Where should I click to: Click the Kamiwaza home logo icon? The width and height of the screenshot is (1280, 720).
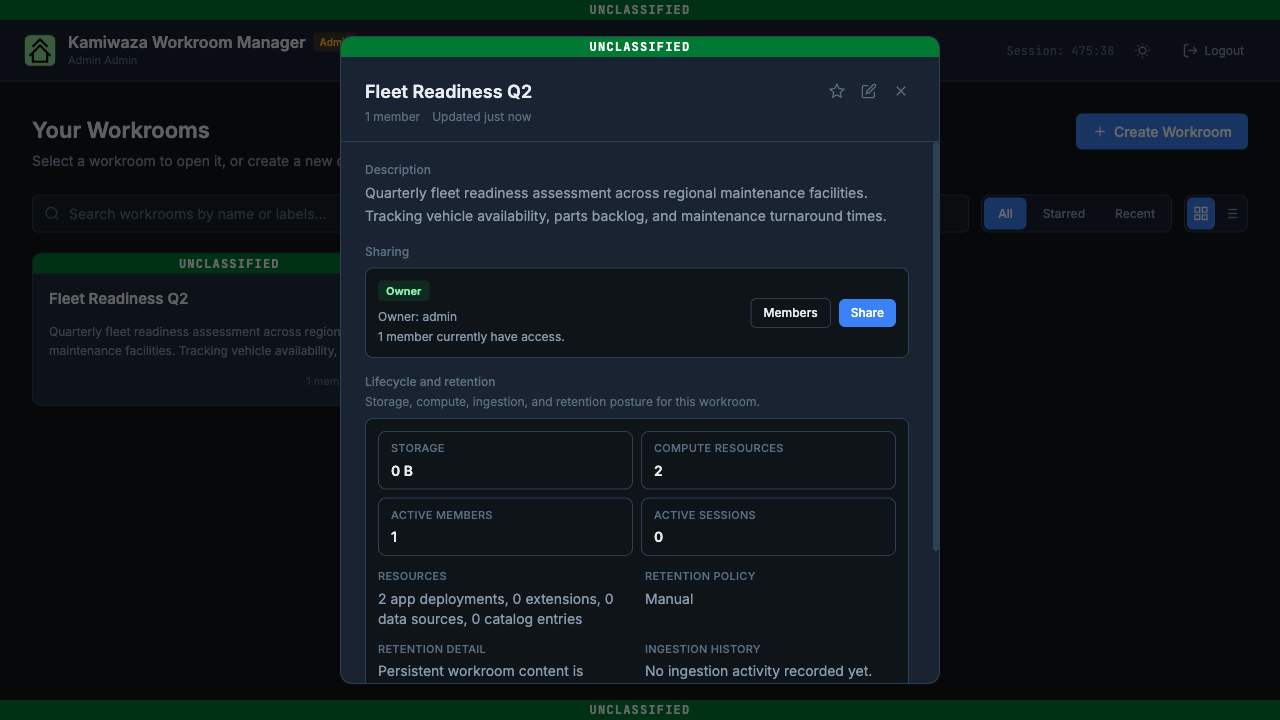click(40, 50)
